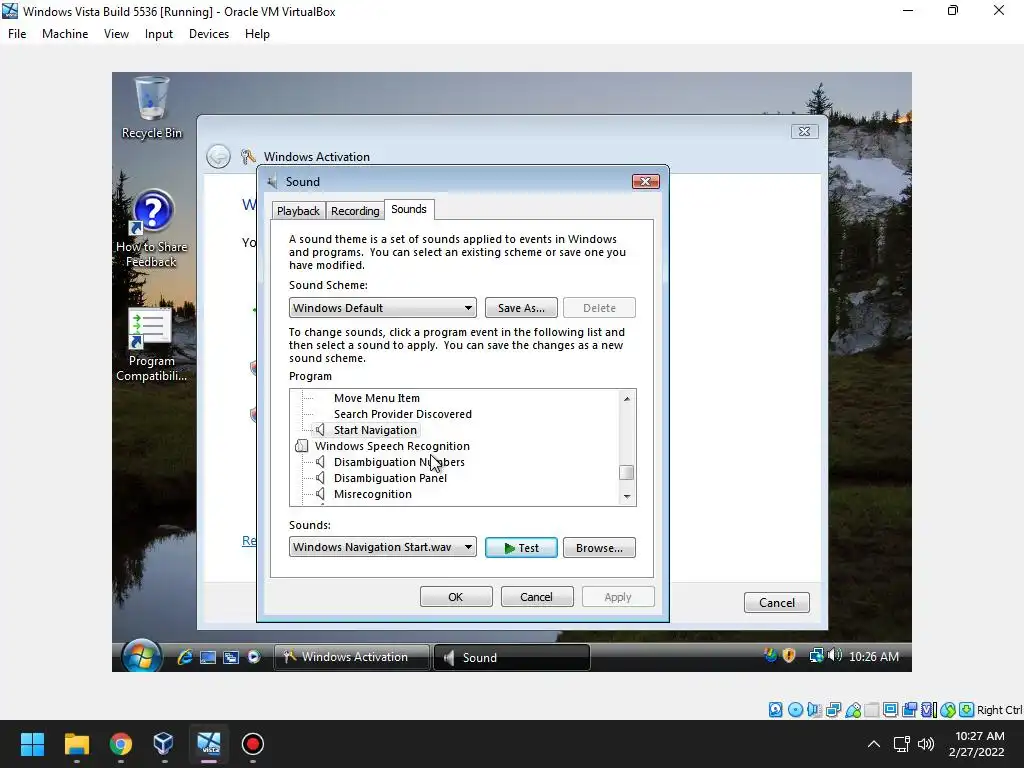
Task: Launch Windows Media Player quick launch icon
Action: (x=254, y=657)
